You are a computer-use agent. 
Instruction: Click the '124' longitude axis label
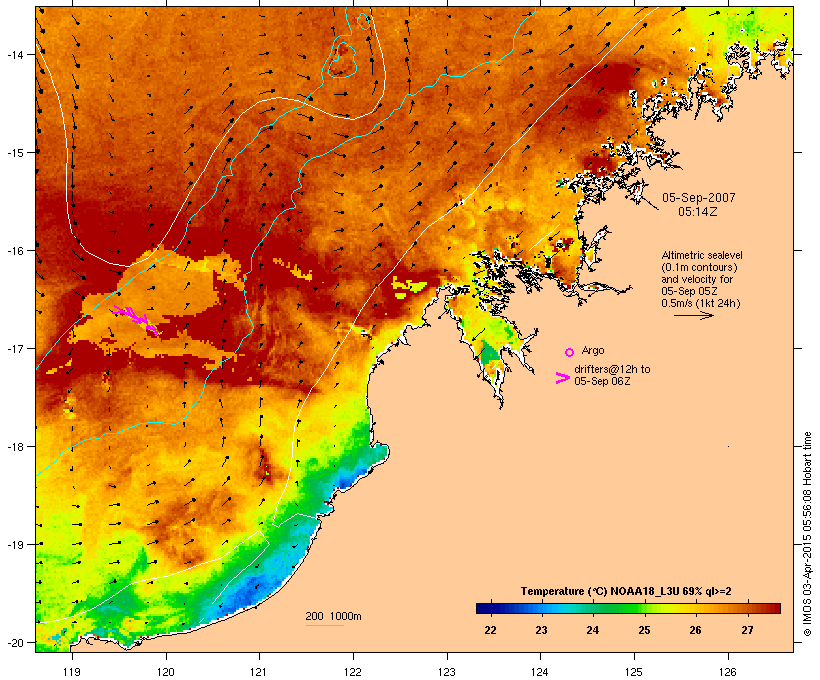tap(540, 672)
